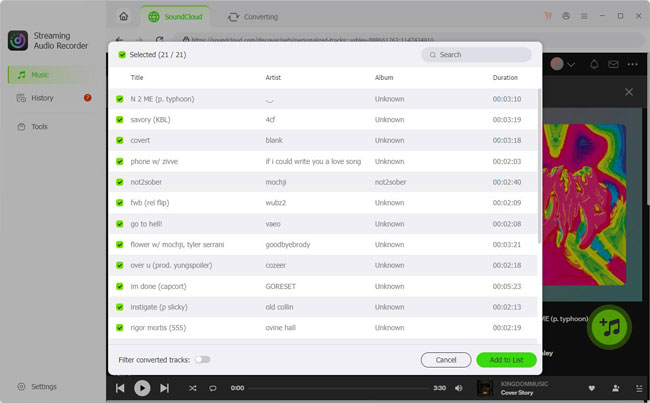This screenshot has height=403, width=650.
Task: Click album 'not2sober' cell
Action: click(x=390, y=182)
